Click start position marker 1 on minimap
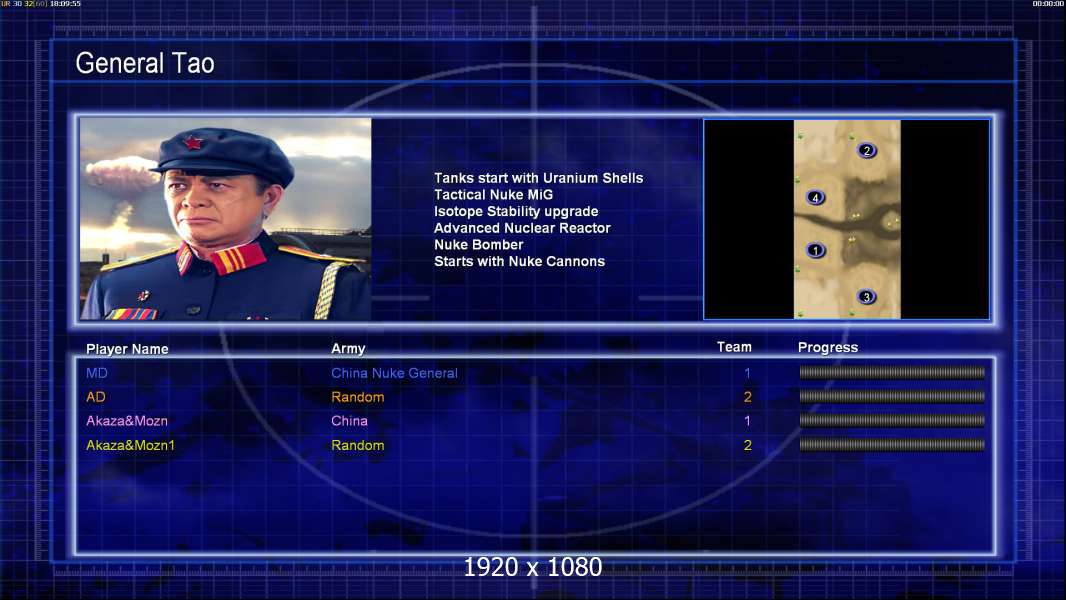Image resolution: width=1066 pixels, height=600 pixels. pyautogui.click(x=816, y=250)
